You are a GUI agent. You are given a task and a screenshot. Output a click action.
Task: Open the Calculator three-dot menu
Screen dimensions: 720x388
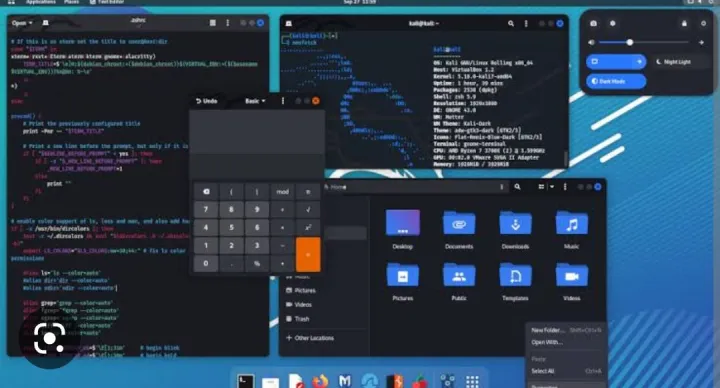coord(283,101)
